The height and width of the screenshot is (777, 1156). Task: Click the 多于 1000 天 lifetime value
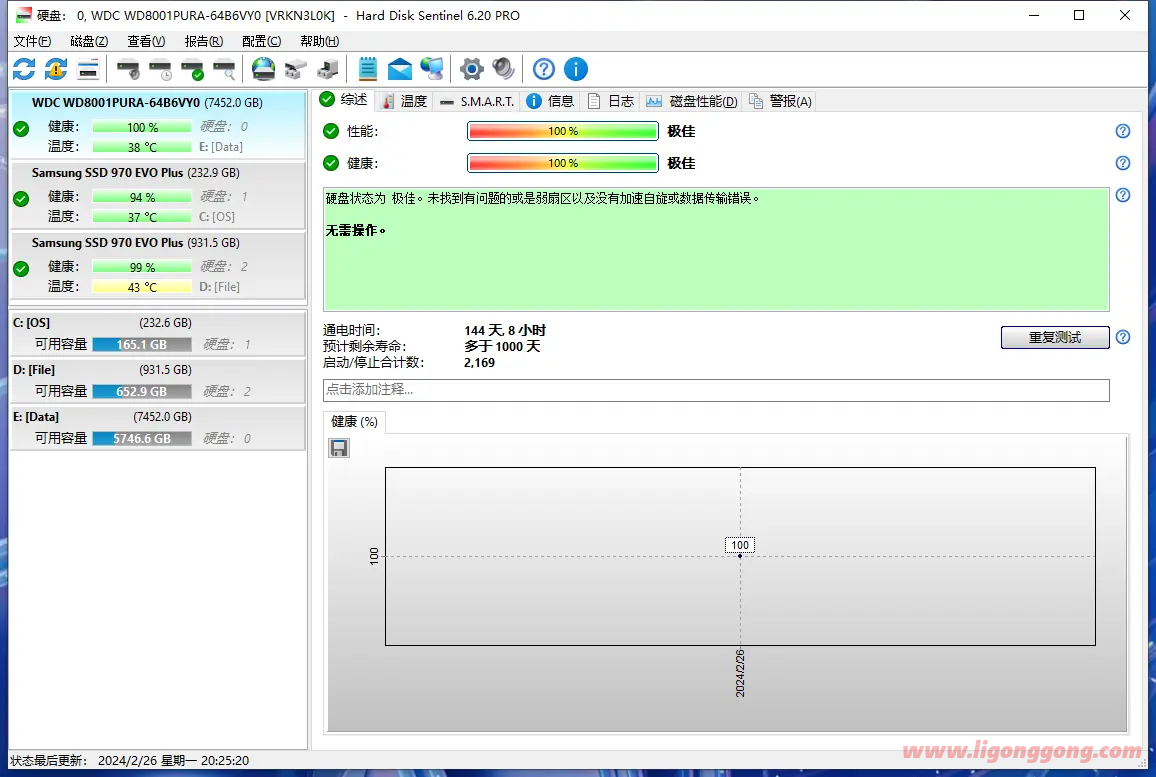pos(502,346)
